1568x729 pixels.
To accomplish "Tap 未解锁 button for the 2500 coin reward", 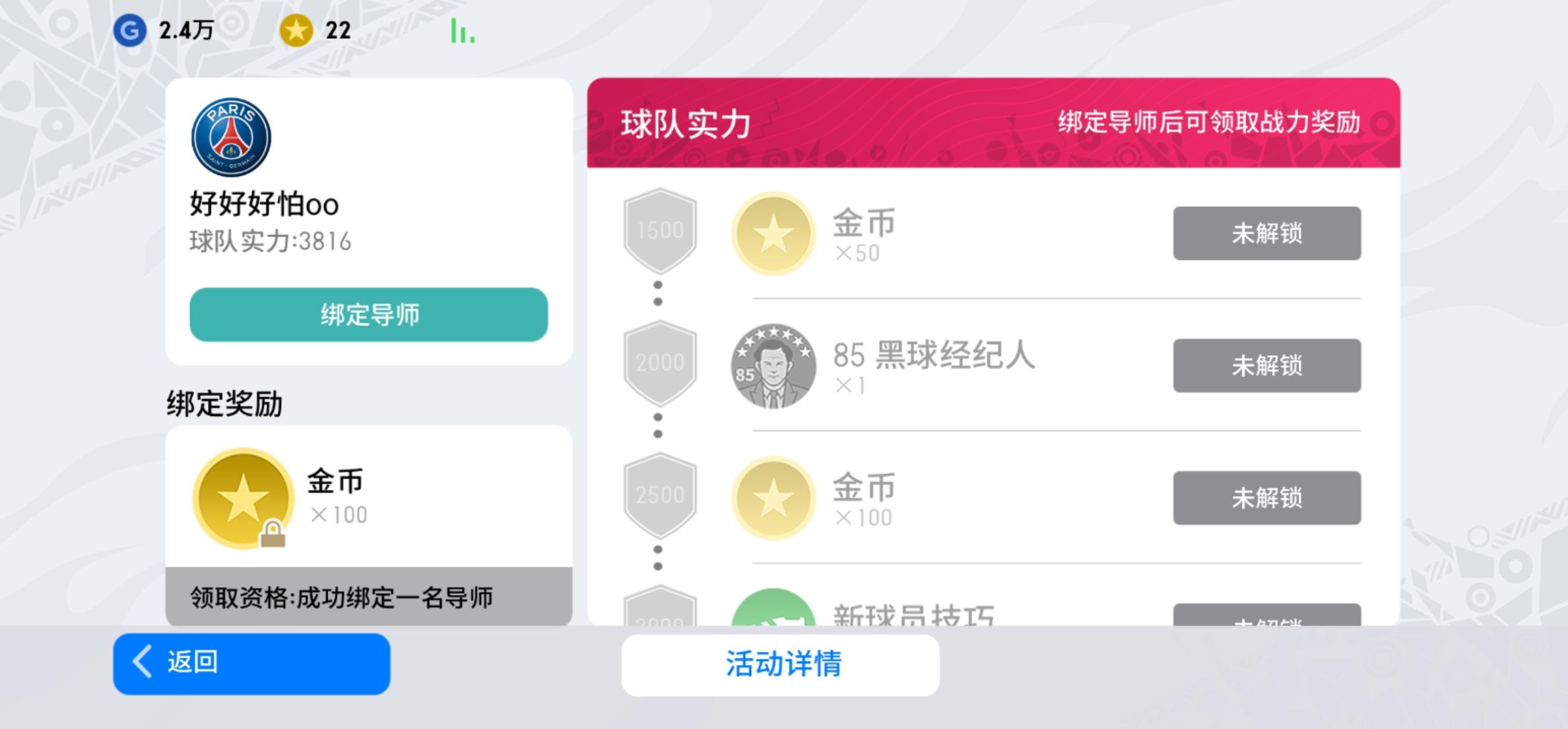I will [x=1266, y=497].
